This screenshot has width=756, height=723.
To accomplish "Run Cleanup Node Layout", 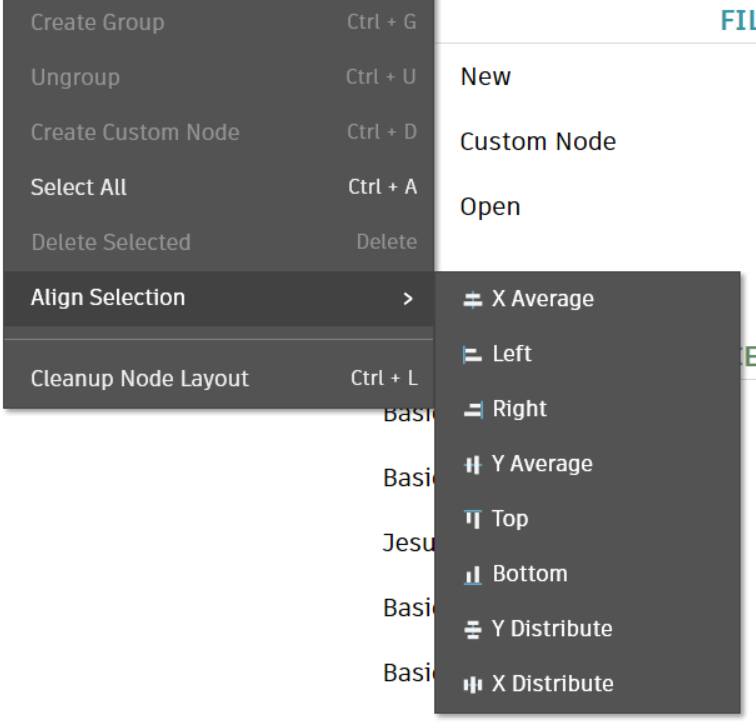I will [139, 379].
